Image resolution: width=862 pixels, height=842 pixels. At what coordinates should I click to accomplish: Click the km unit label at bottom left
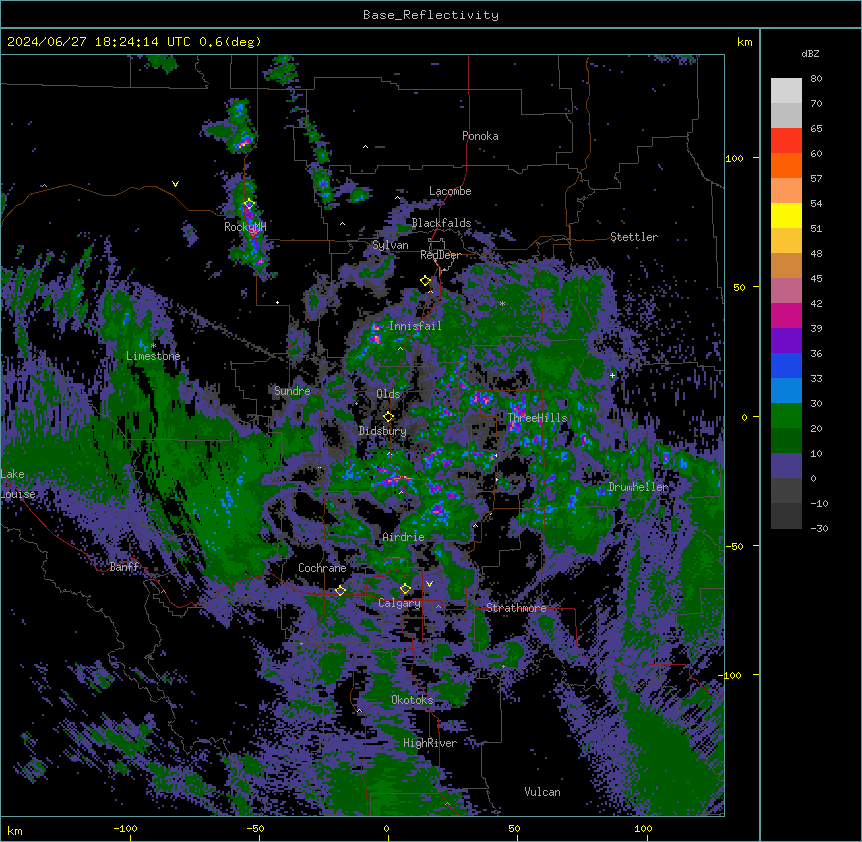coord(15,830)
